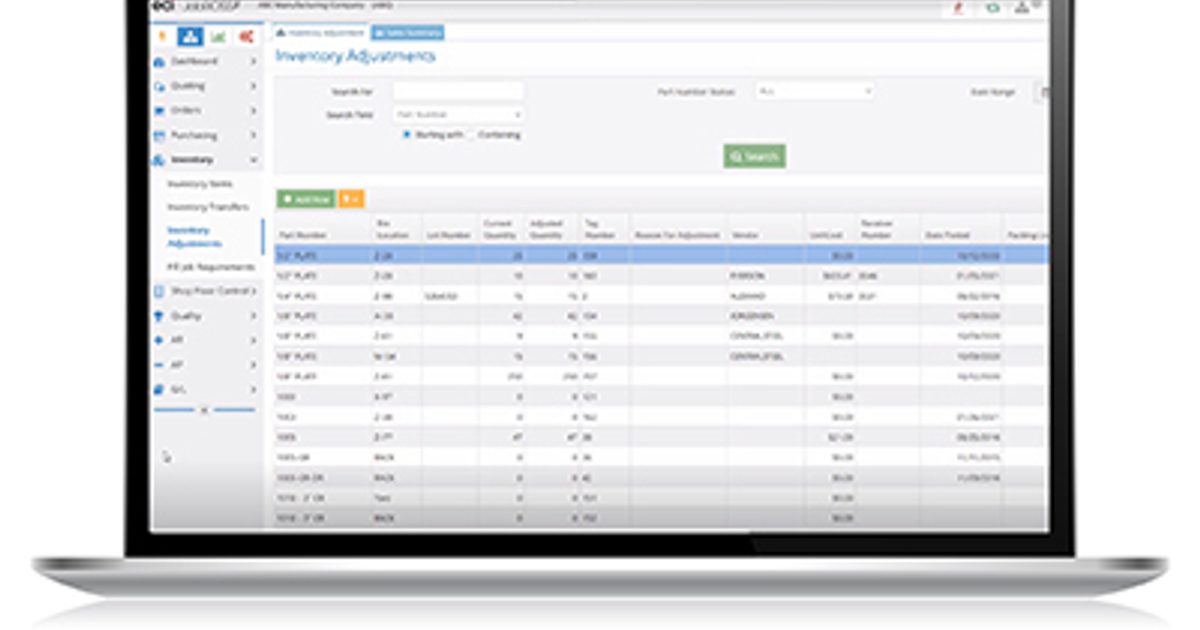The width and height of the screenshot is (1200, 630).
Task: Click the Search For input field
Action: (458, 91)
